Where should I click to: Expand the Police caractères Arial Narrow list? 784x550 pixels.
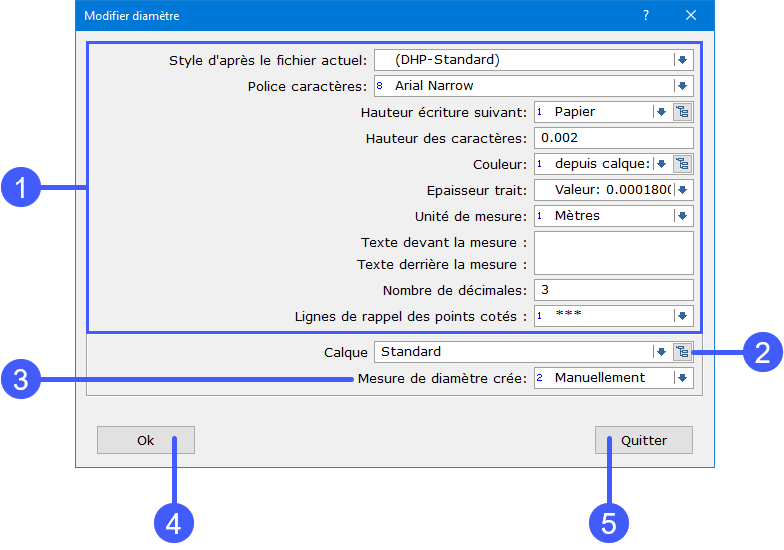tap(682, 86)
